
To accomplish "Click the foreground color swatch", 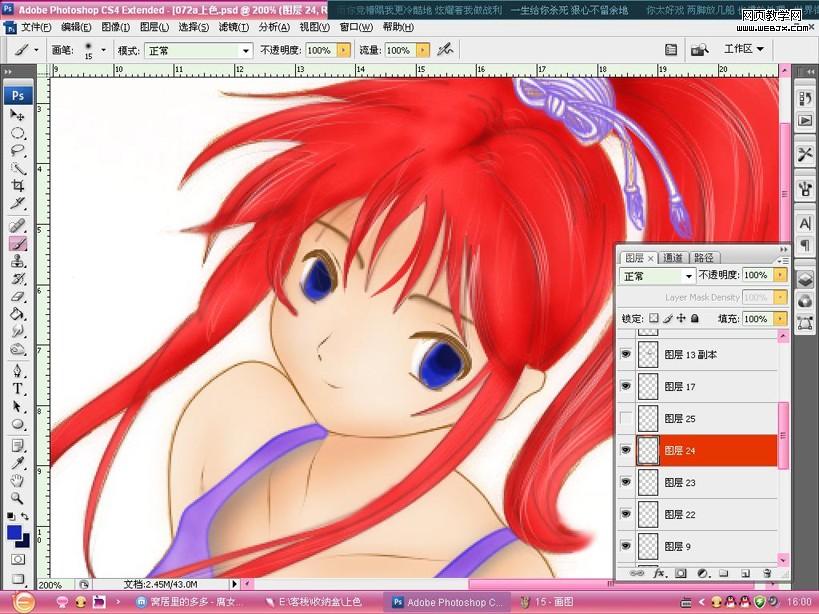I will (x=14, y=534).
